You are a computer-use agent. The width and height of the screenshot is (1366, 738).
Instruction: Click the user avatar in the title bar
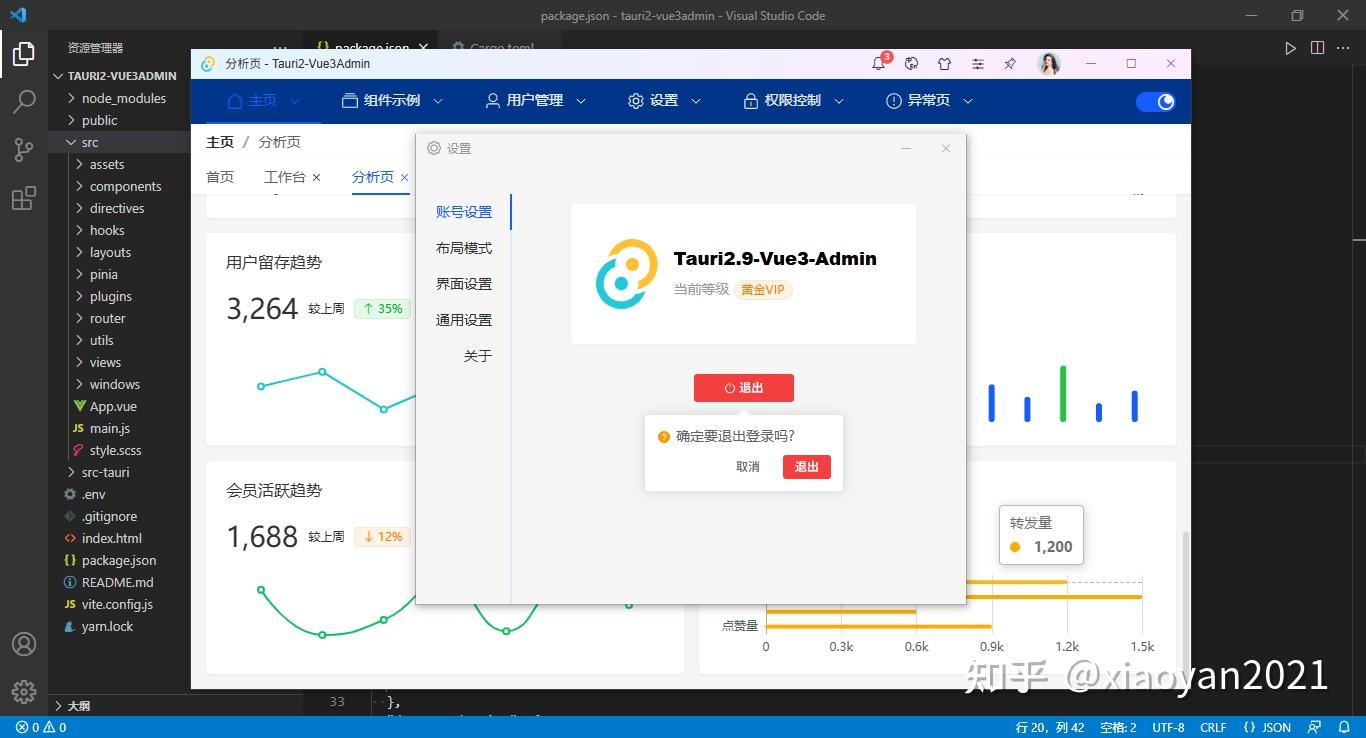point(1048,63)
